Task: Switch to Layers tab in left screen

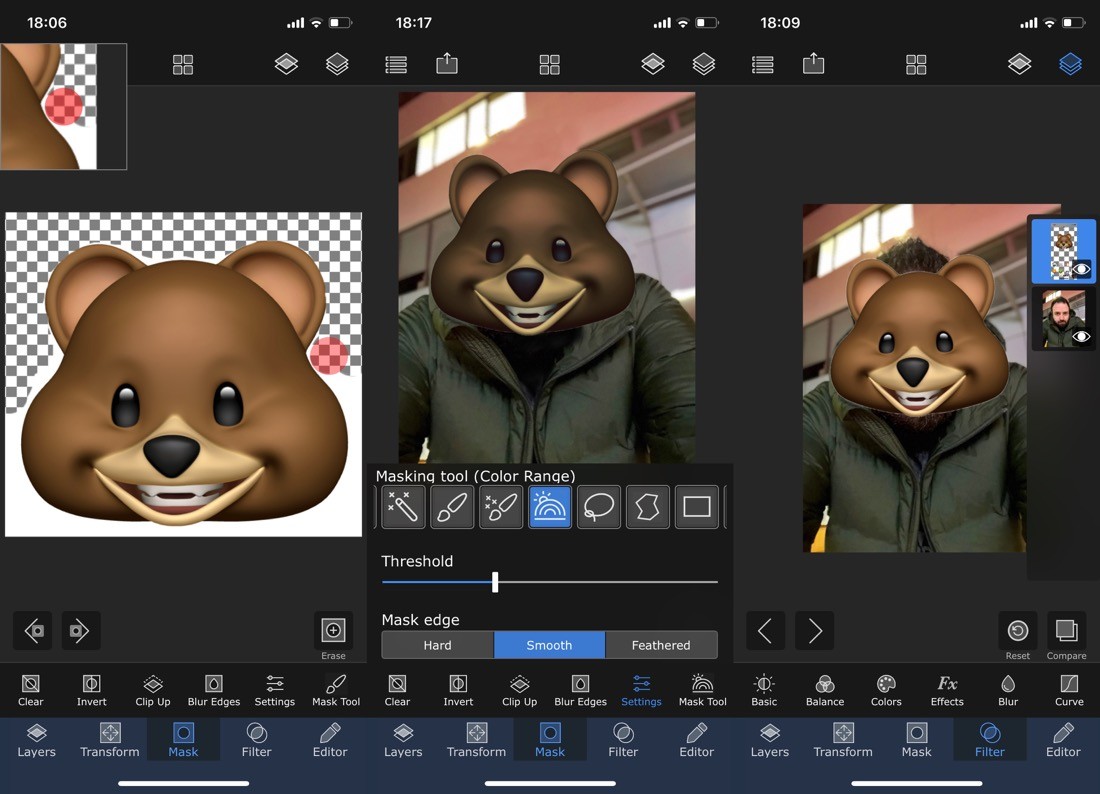Action: tap(36, 741)
